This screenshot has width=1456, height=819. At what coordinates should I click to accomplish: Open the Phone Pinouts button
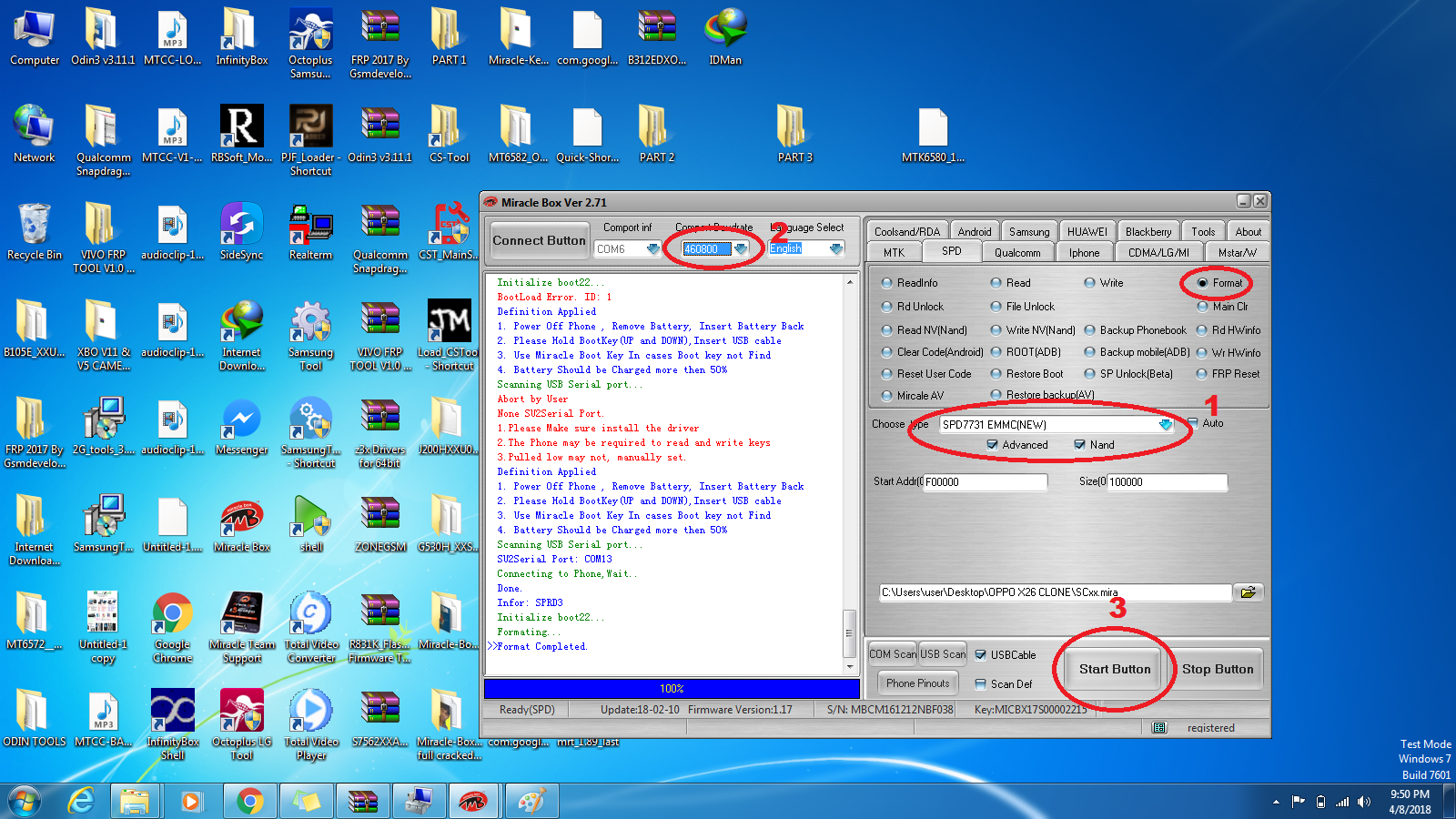tap(917, 683)
